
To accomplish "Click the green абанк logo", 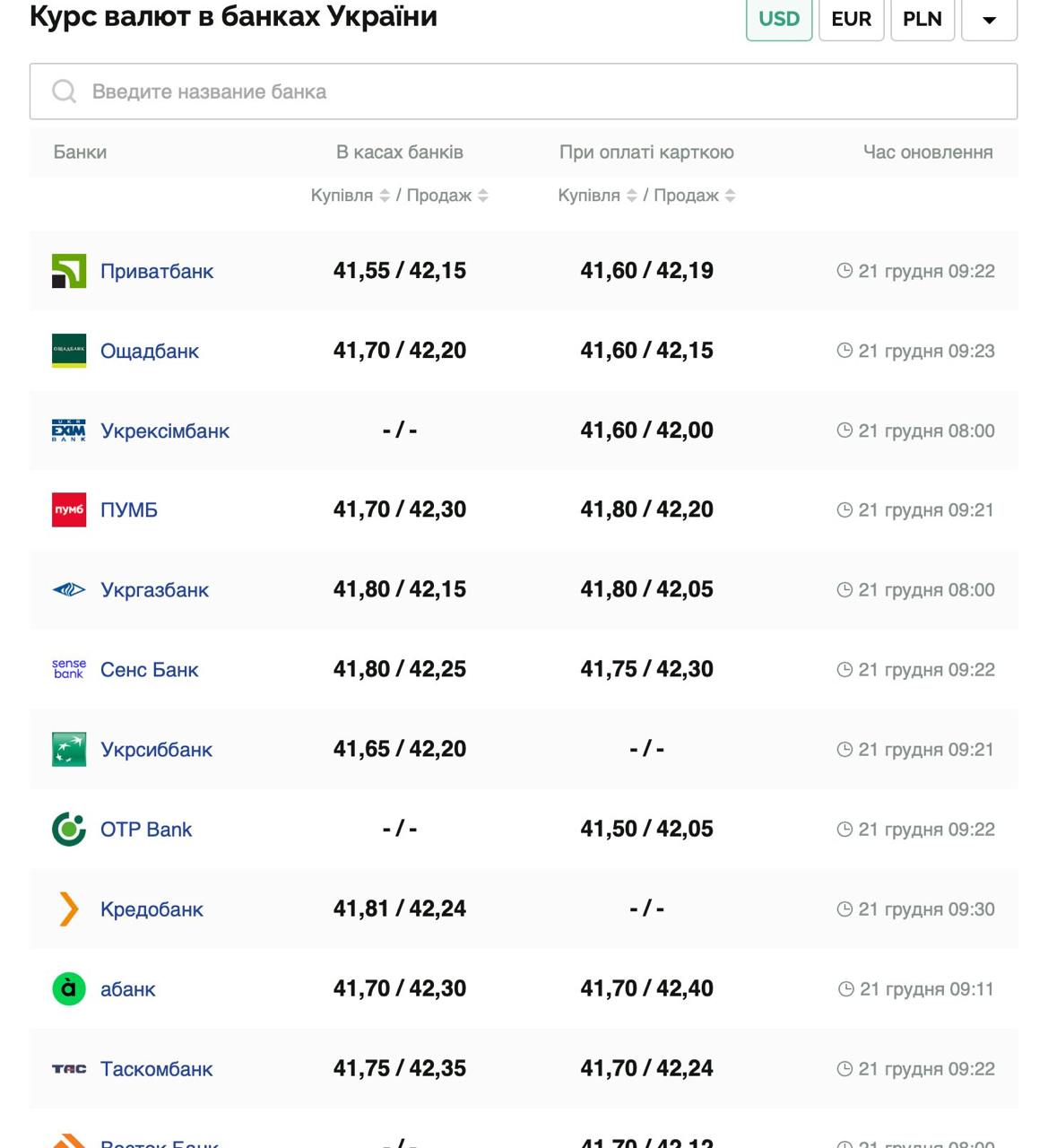I will pos(69,988).
